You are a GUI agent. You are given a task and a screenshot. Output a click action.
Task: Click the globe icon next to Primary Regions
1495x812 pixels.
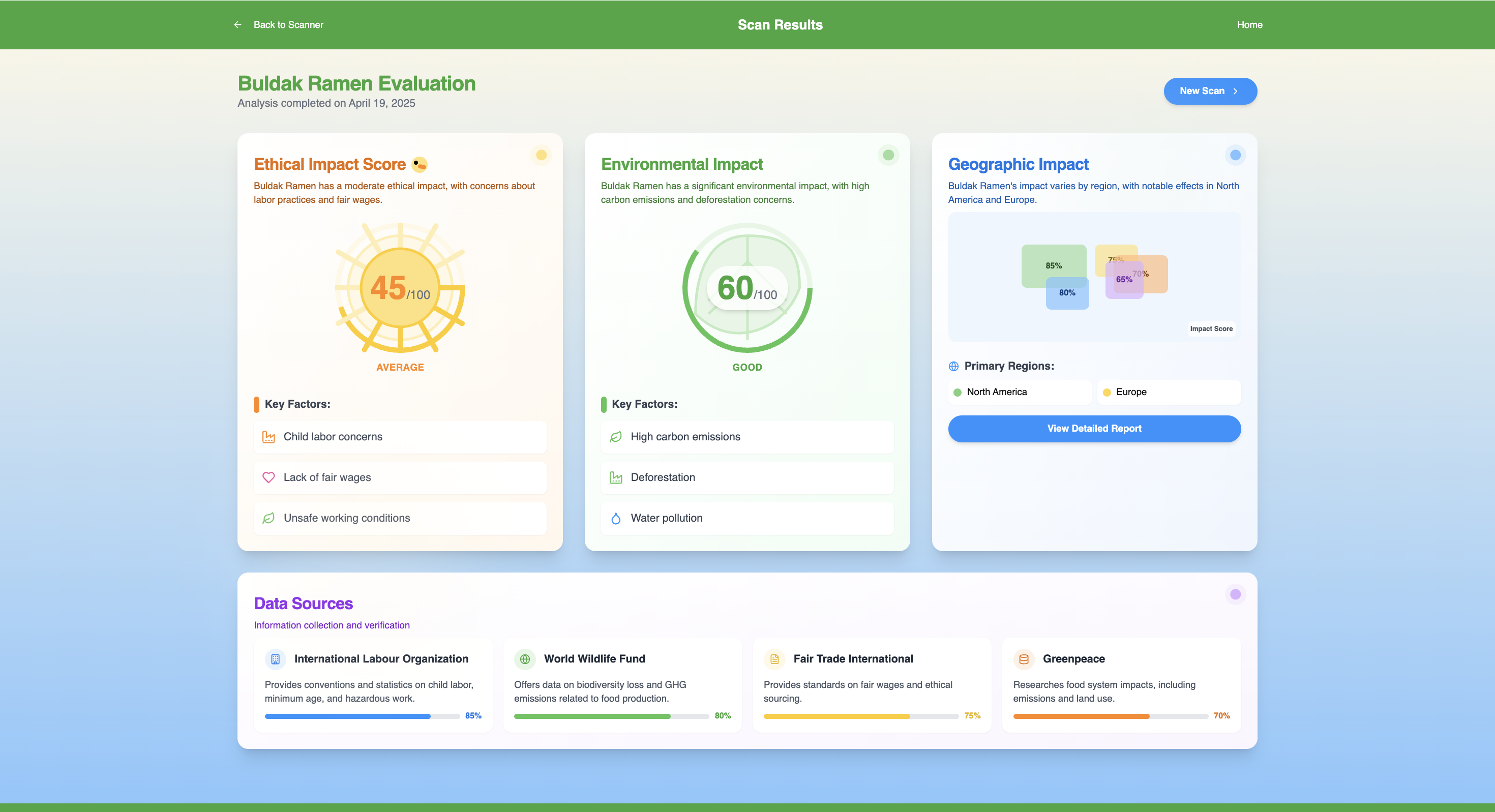(953, 366)
